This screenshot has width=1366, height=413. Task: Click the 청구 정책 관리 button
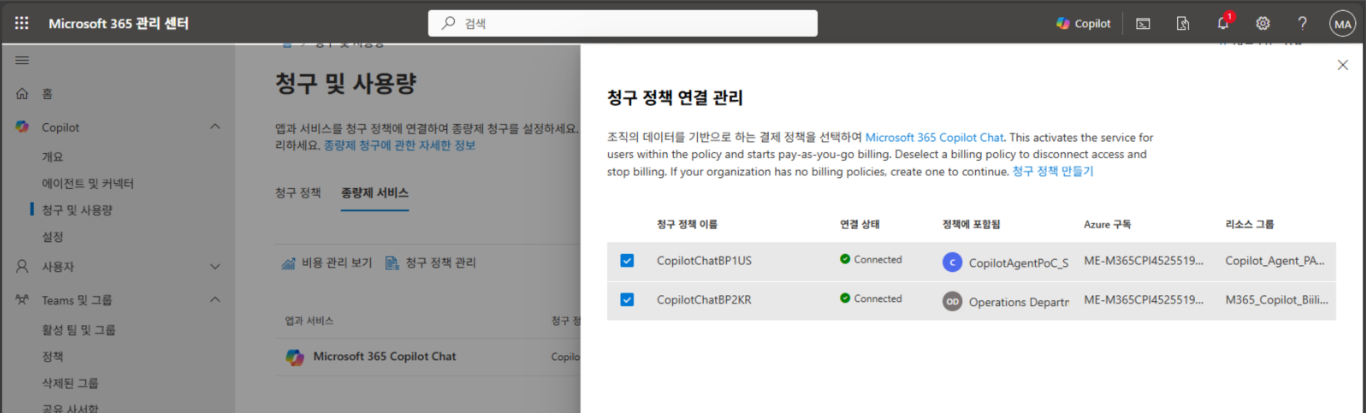(x=431, y=263)
